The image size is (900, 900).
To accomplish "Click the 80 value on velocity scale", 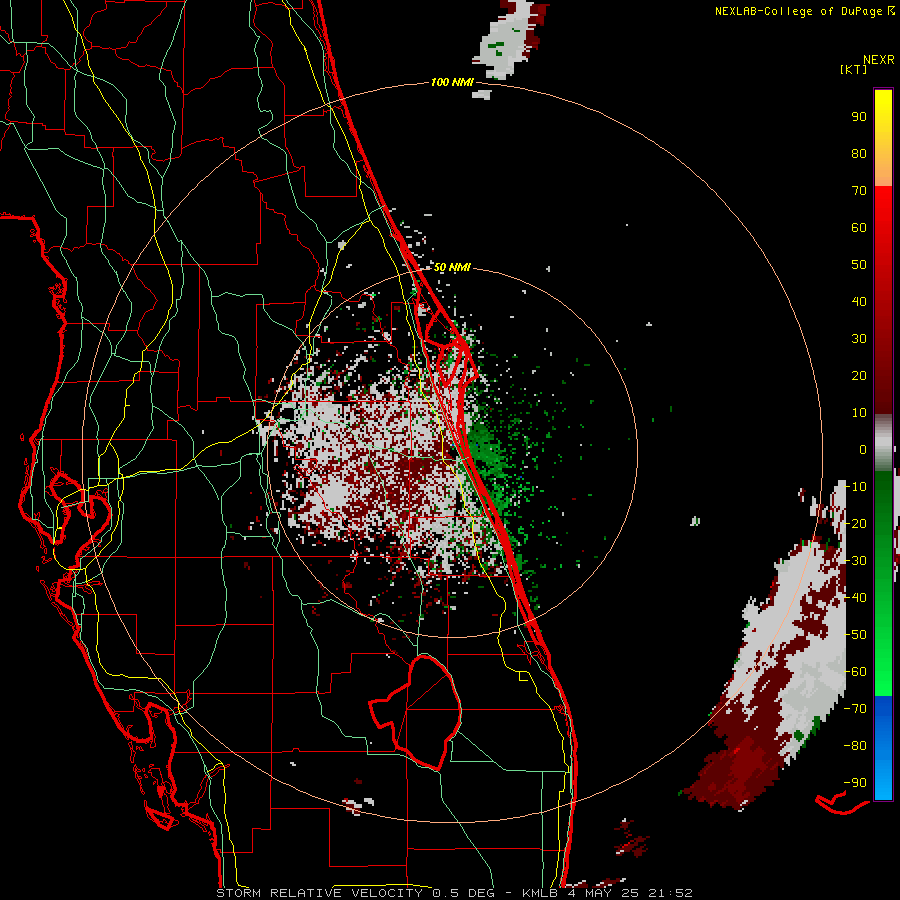I will tap(859, 153).
